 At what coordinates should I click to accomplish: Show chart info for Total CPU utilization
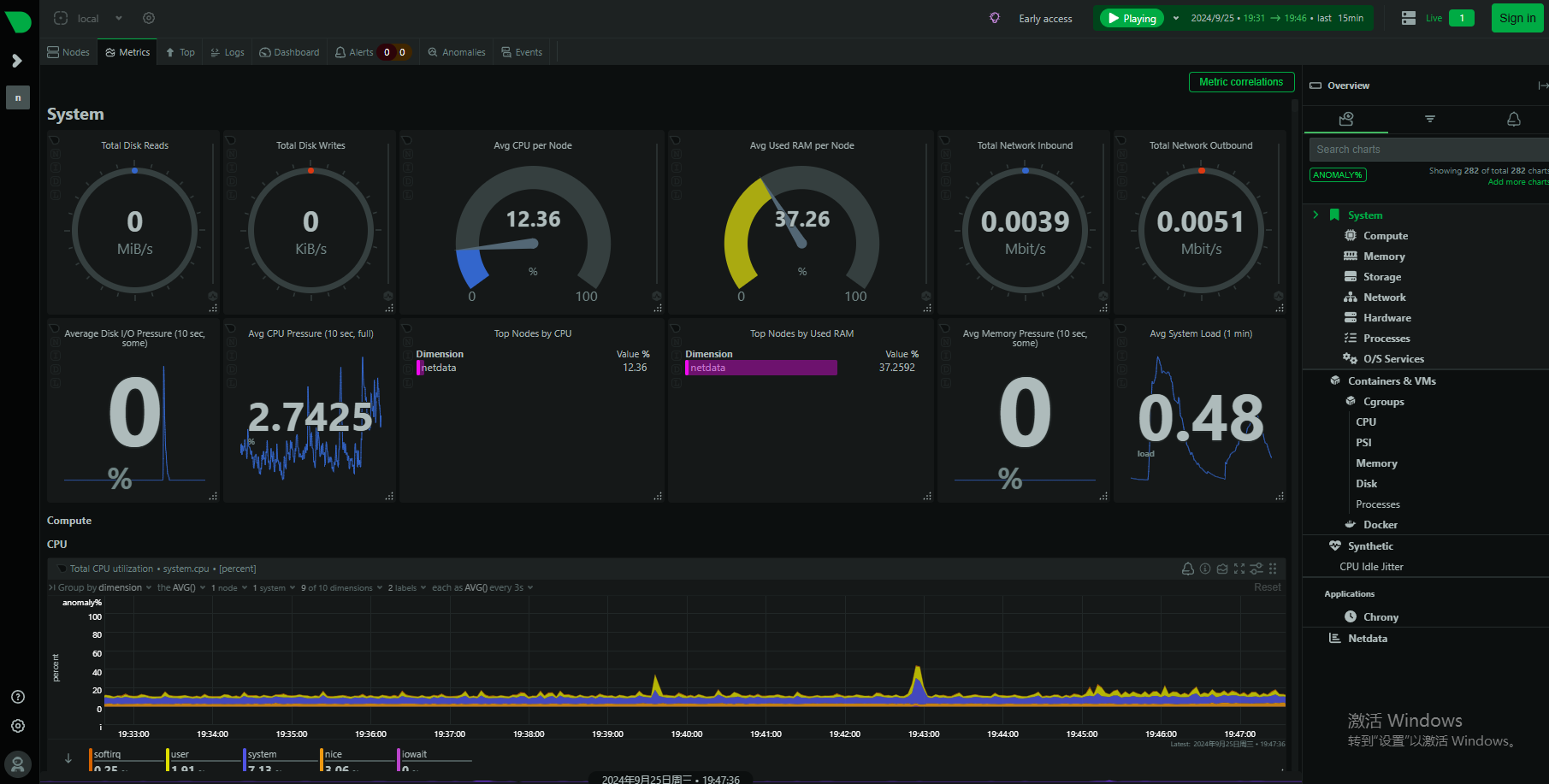1205,569
